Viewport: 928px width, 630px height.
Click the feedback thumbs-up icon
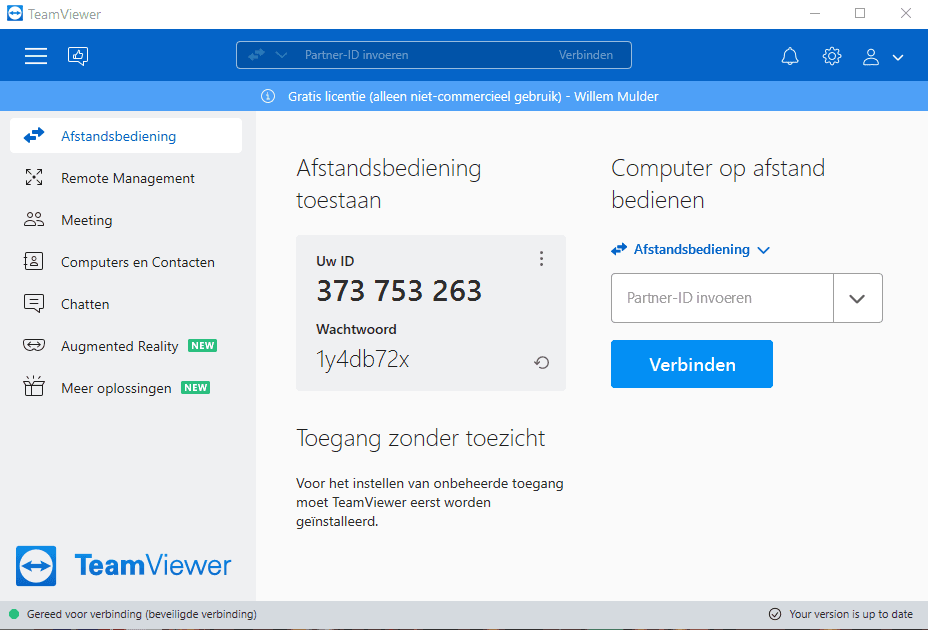click(78, 56)
